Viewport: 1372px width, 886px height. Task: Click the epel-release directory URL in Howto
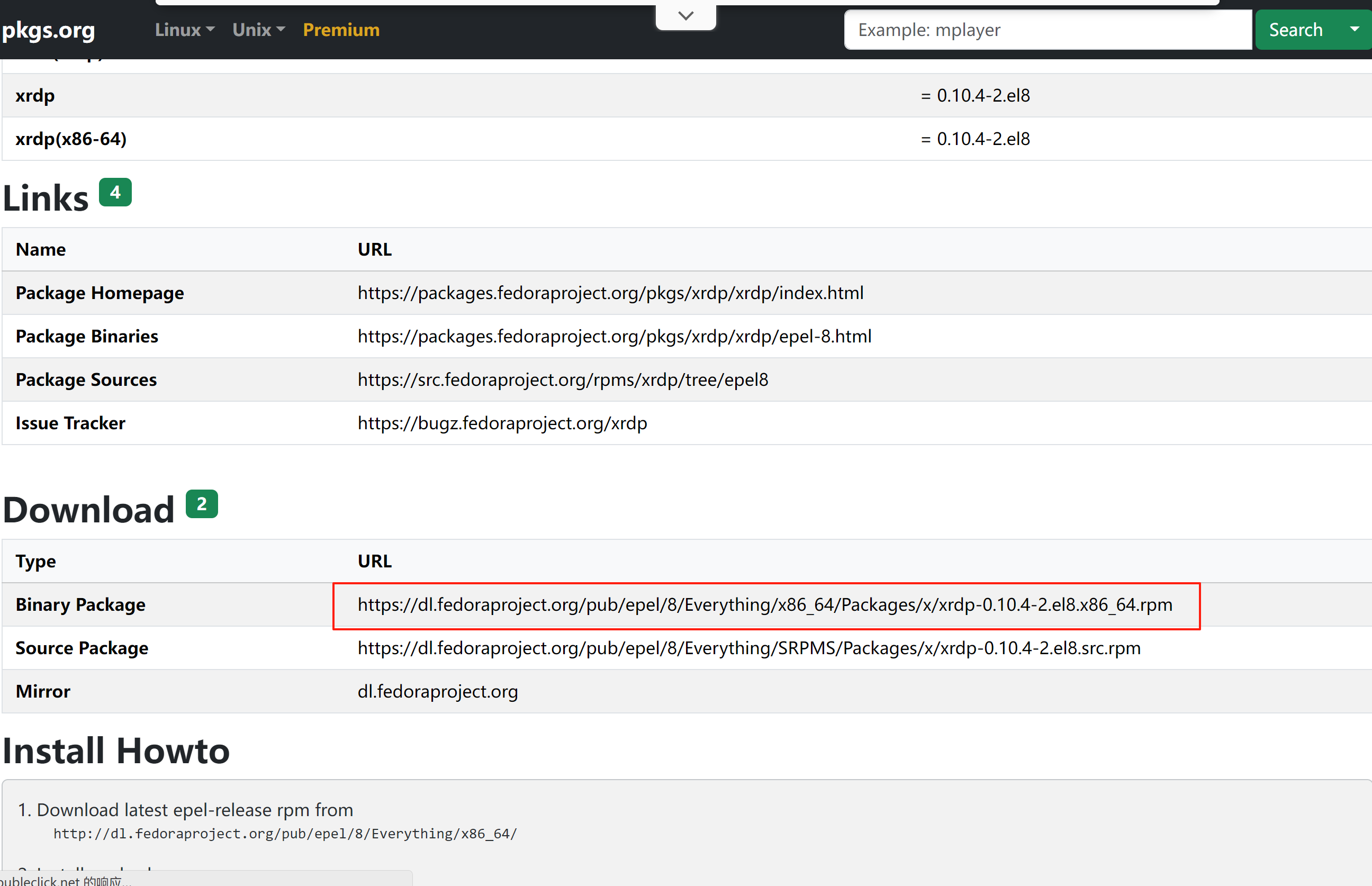[285, 834]
